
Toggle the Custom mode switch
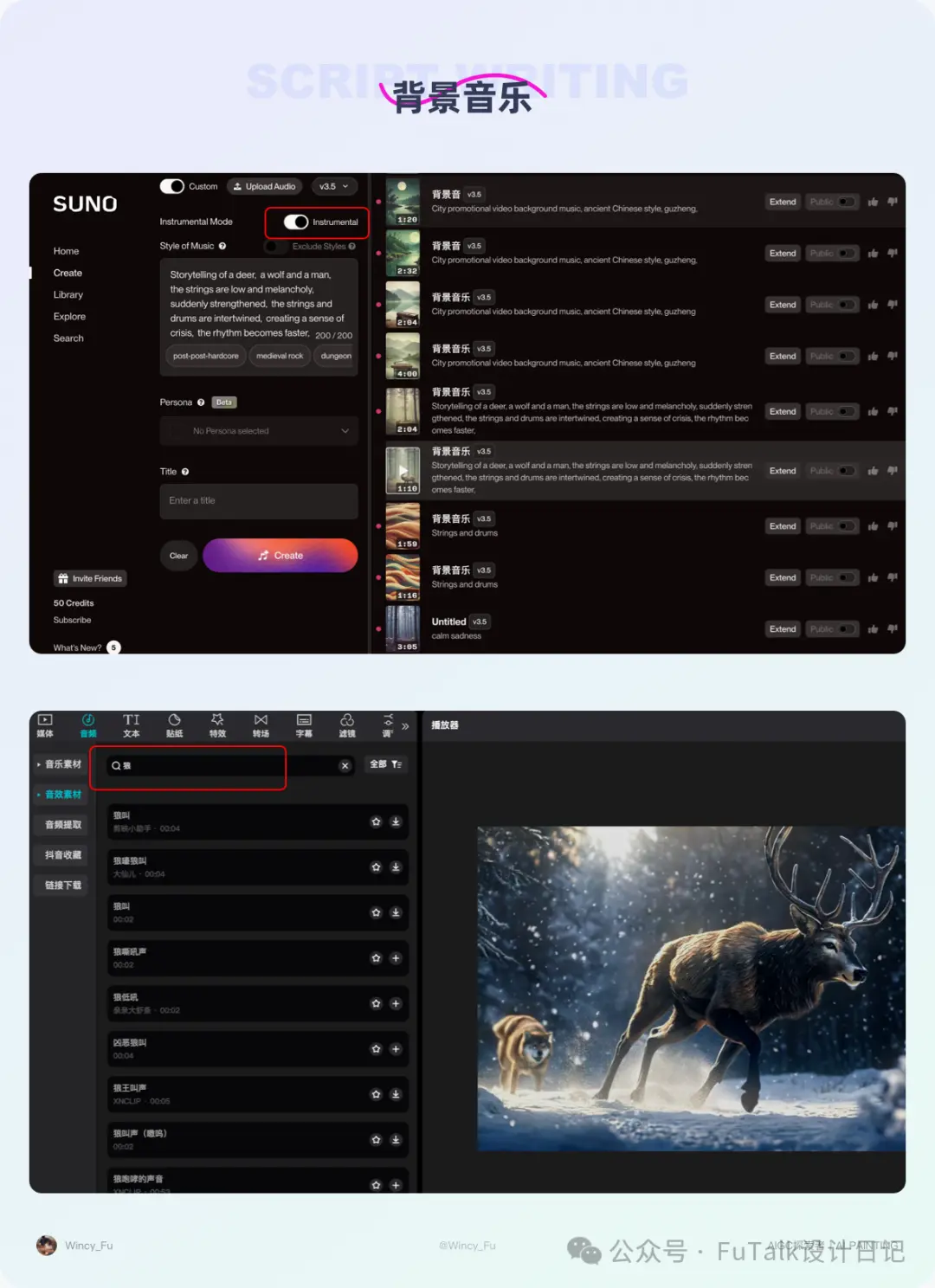pyautogui.click(x=171, y=186)
